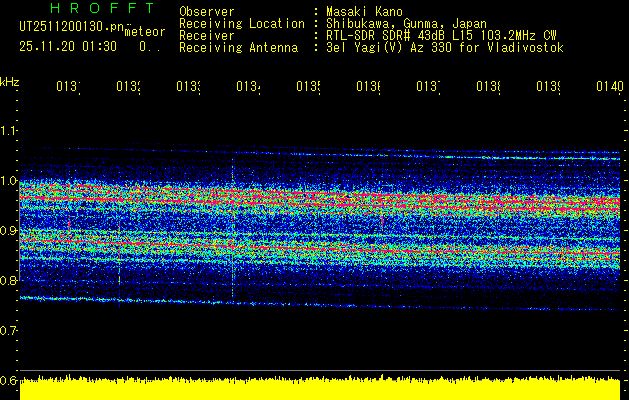Click the 0132 time axis marker
The image size is (629, 400).
pos(128,87)
